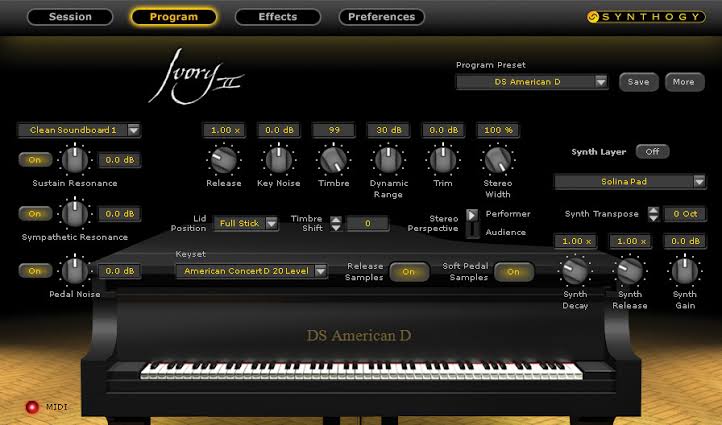
Task: Click the Pedal Noise knob
Action: point(75,271)
